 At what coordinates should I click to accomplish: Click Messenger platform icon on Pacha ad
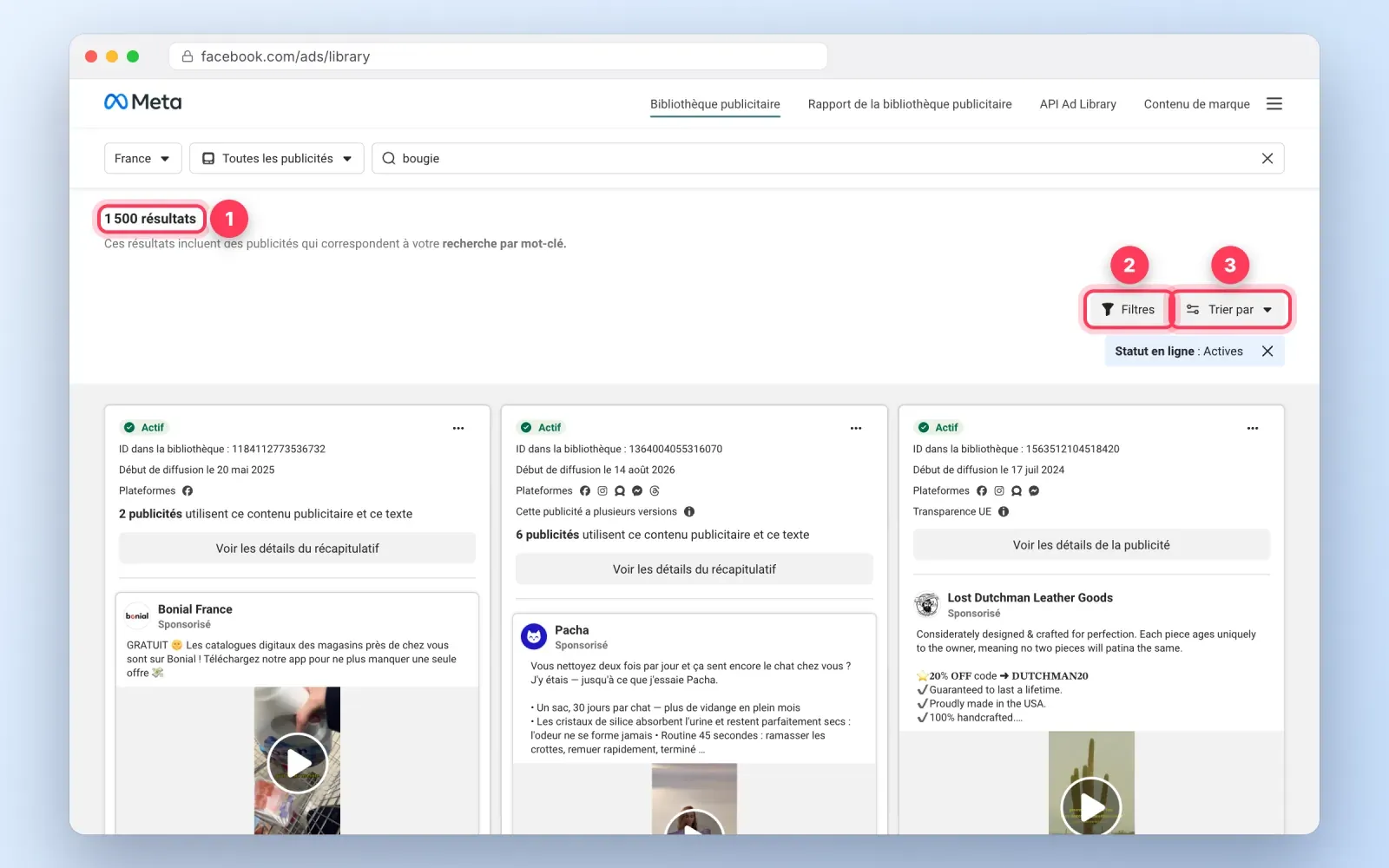coord(637,491)
